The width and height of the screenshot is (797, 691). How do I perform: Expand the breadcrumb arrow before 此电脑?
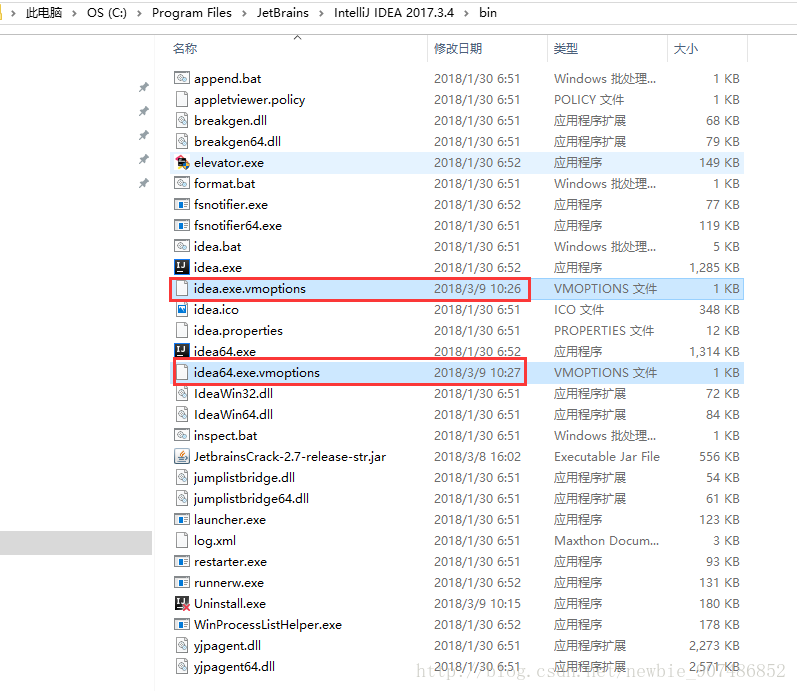pos(14,13)
